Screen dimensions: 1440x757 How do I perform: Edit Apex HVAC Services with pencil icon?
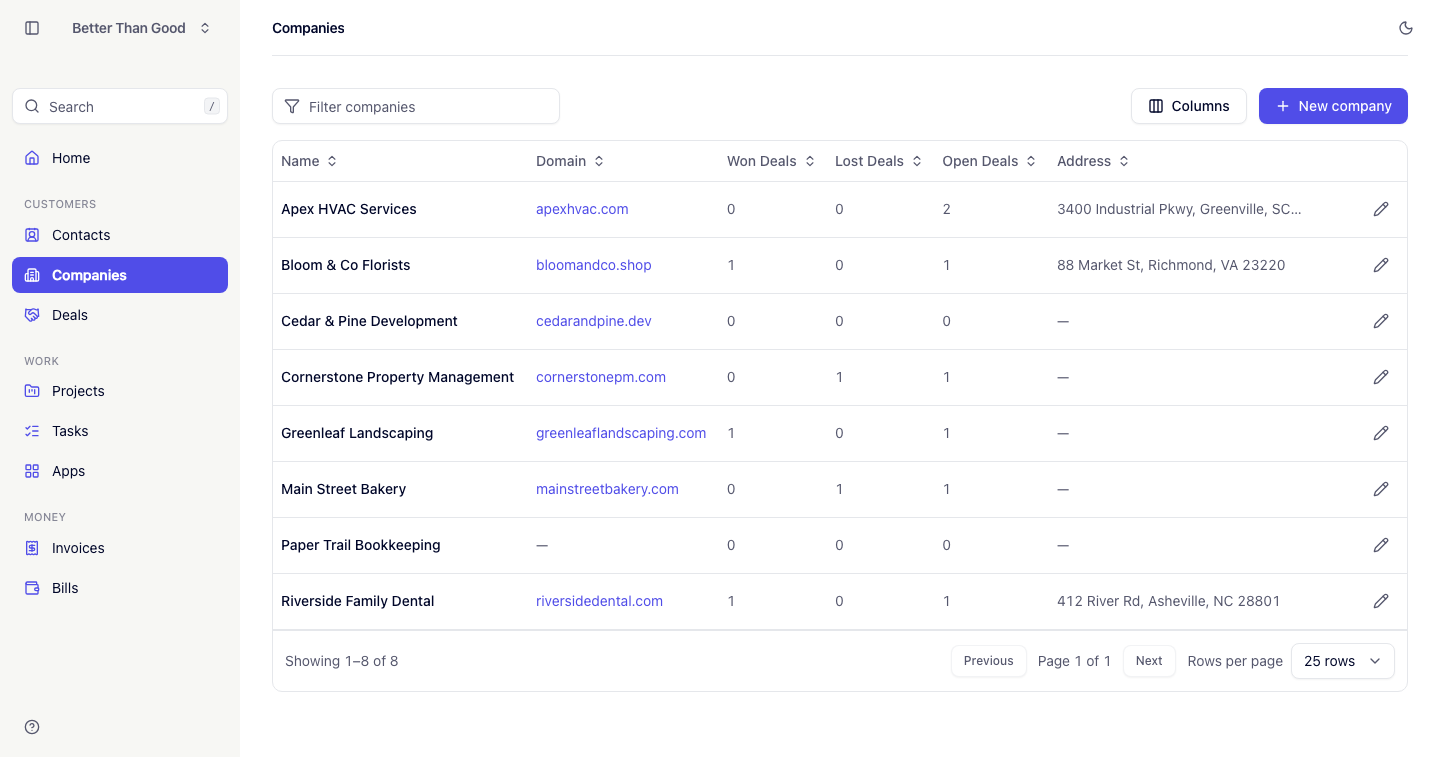pyautogui.click(x=1381, y=209)
